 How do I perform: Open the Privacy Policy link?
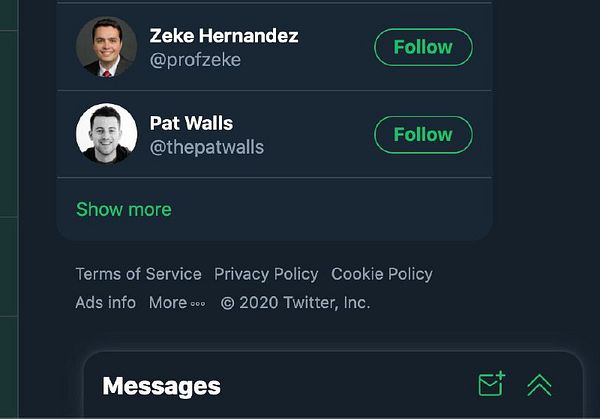[266, 274]
